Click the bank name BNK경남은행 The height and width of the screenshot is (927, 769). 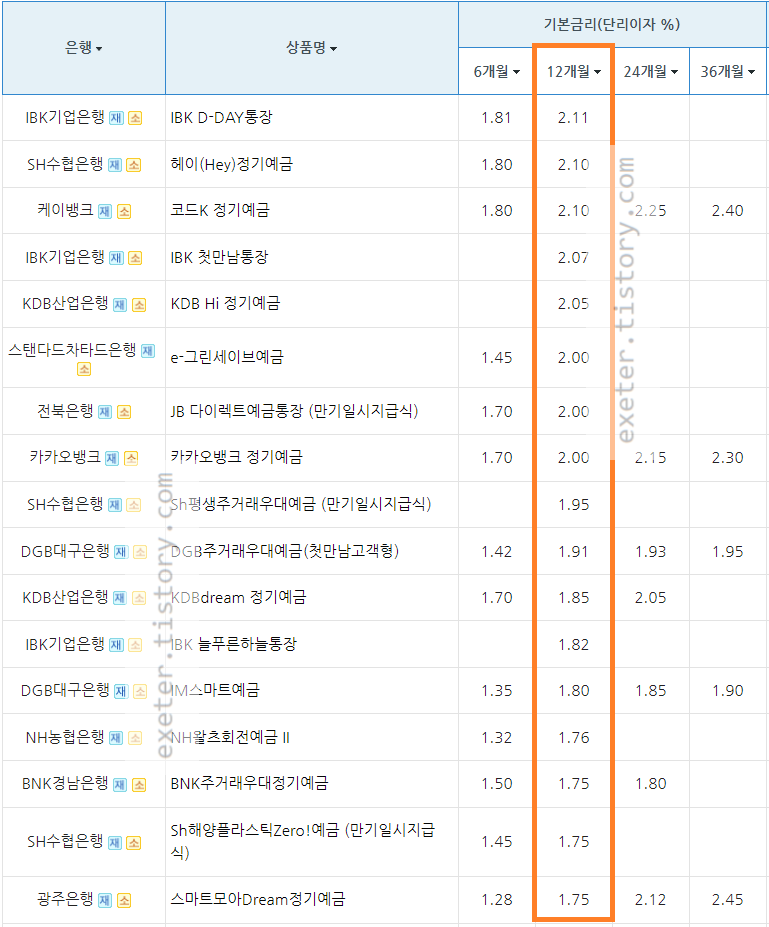[65, 783]
